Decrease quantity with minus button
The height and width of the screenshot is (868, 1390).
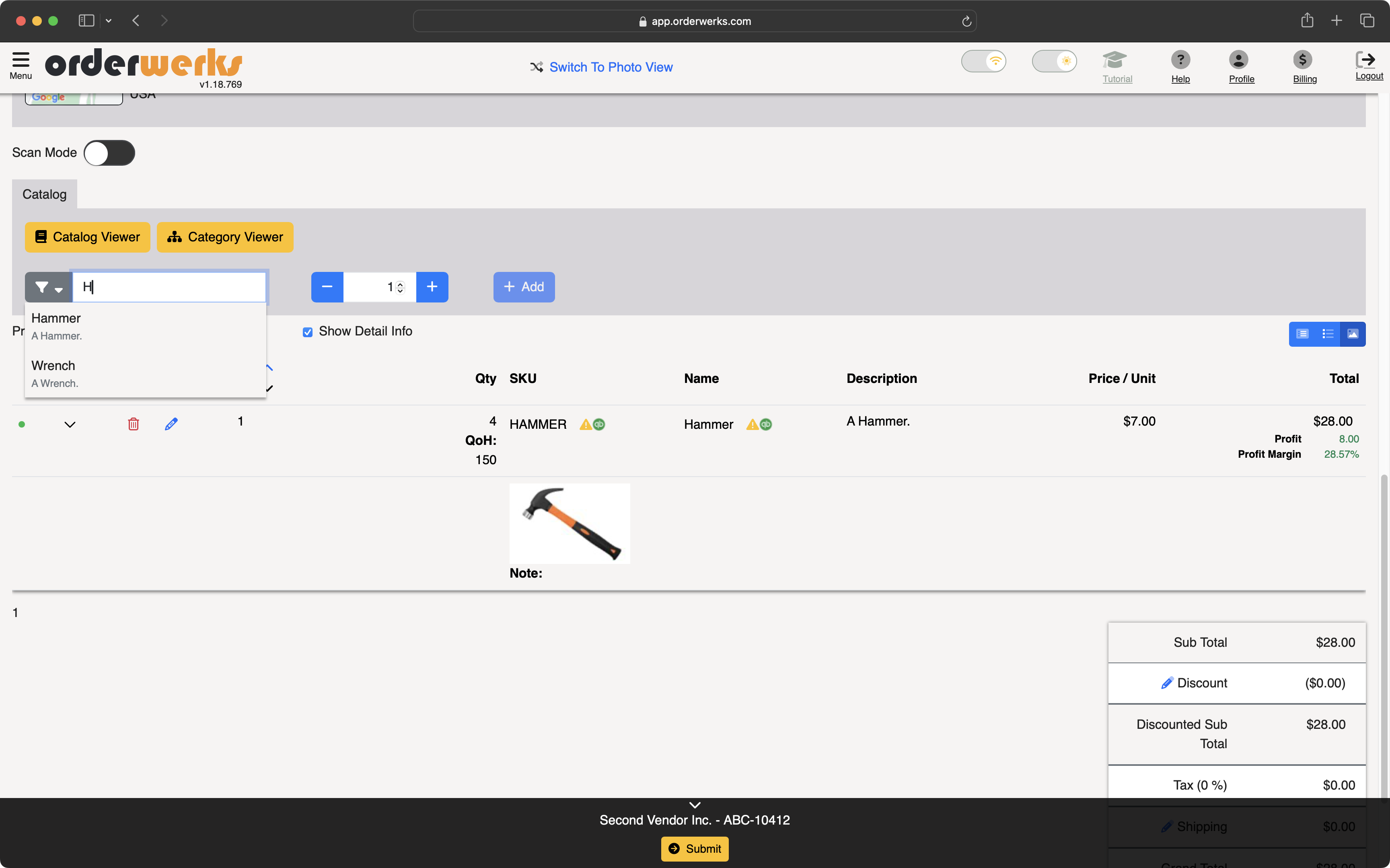click(327, 287)
